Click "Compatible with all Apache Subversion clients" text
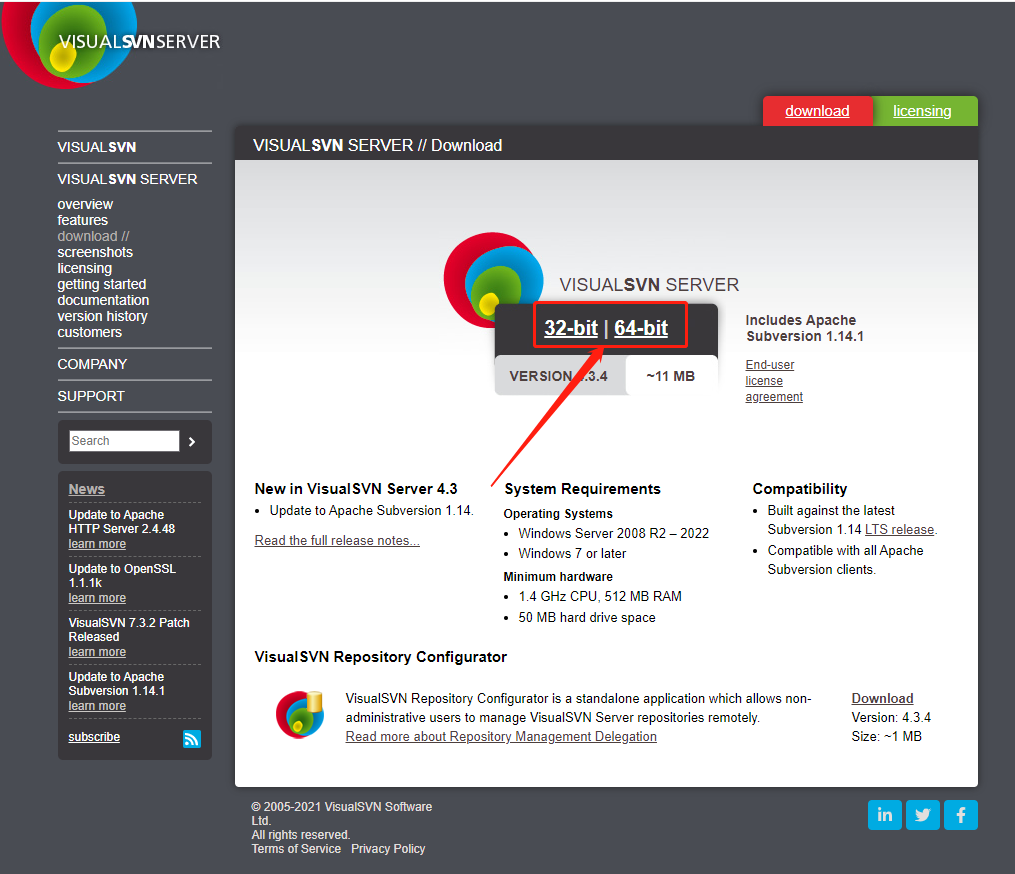 (845, 560)
